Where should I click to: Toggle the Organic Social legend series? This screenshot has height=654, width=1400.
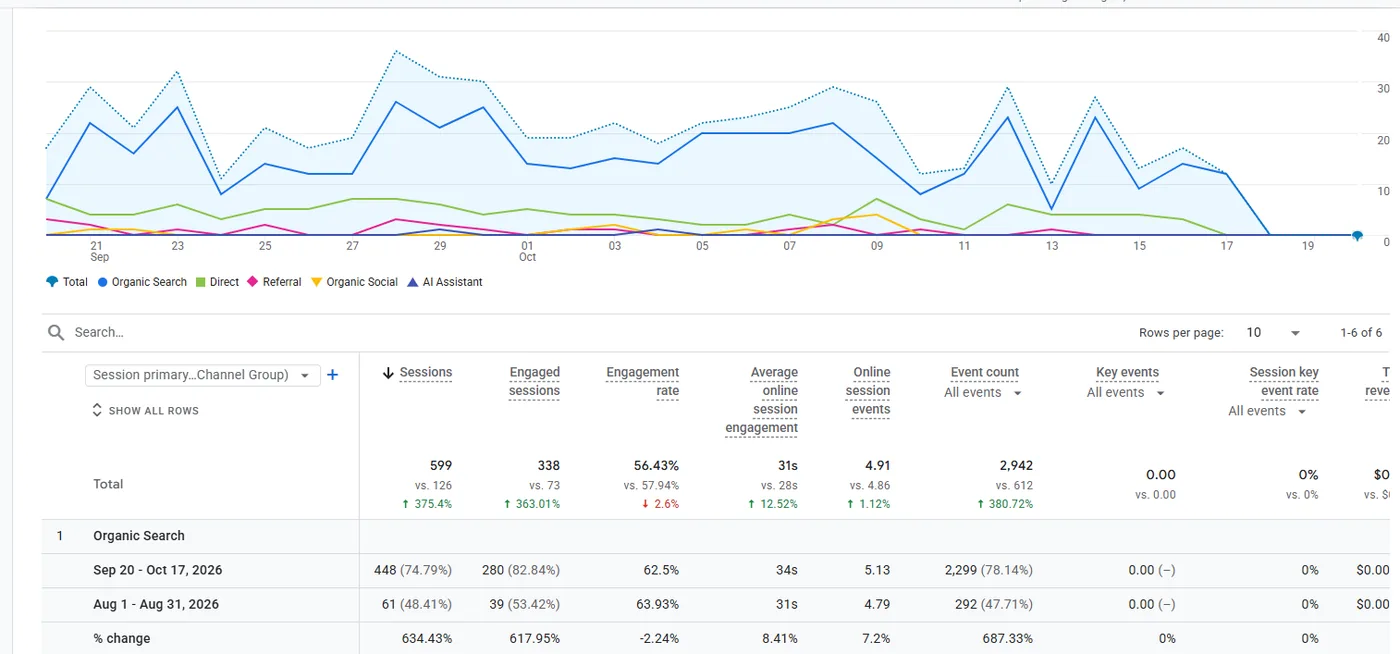click(355, 282)
